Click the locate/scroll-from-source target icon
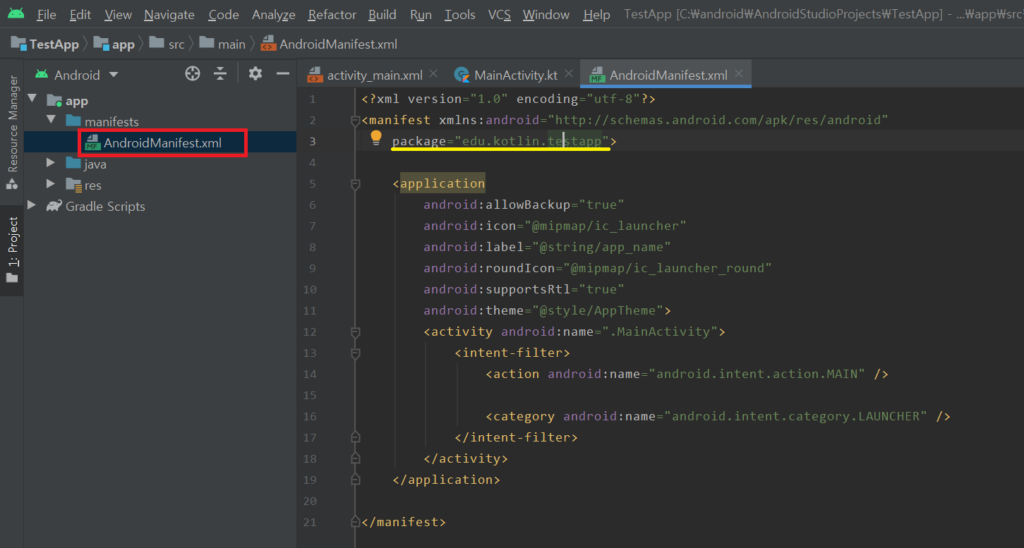Viewport: 1024px width, 548px height. click(193, 74)
